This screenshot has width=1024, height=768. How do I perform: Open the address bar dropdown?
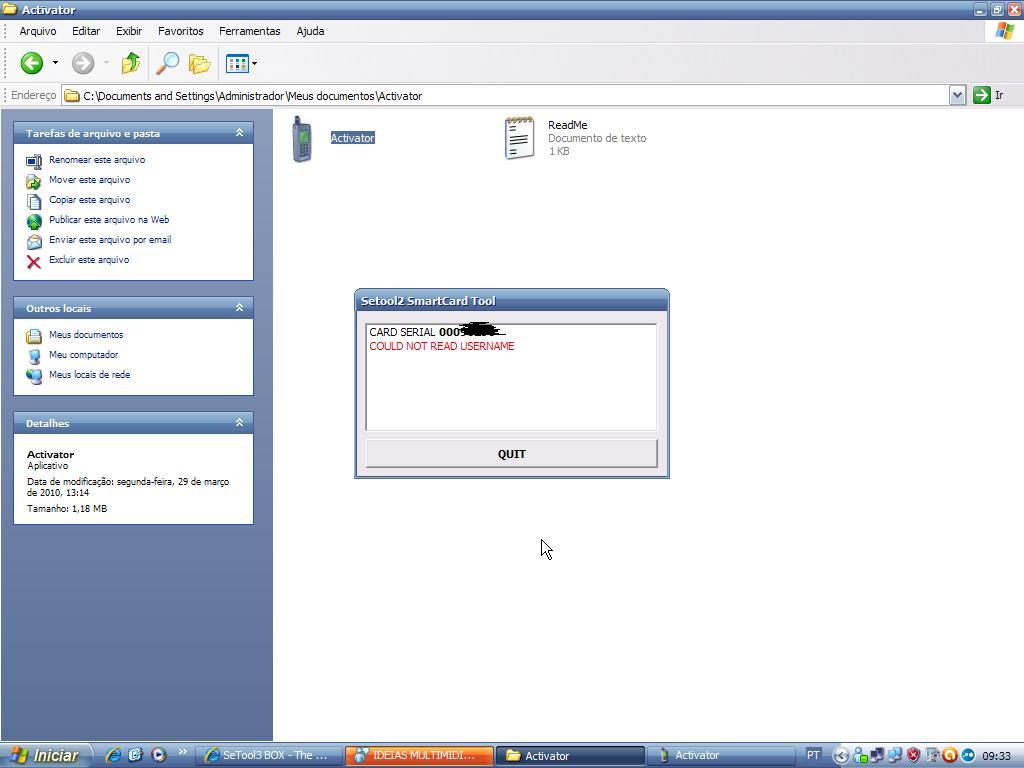pyautogui.click(x=957, y=95)
